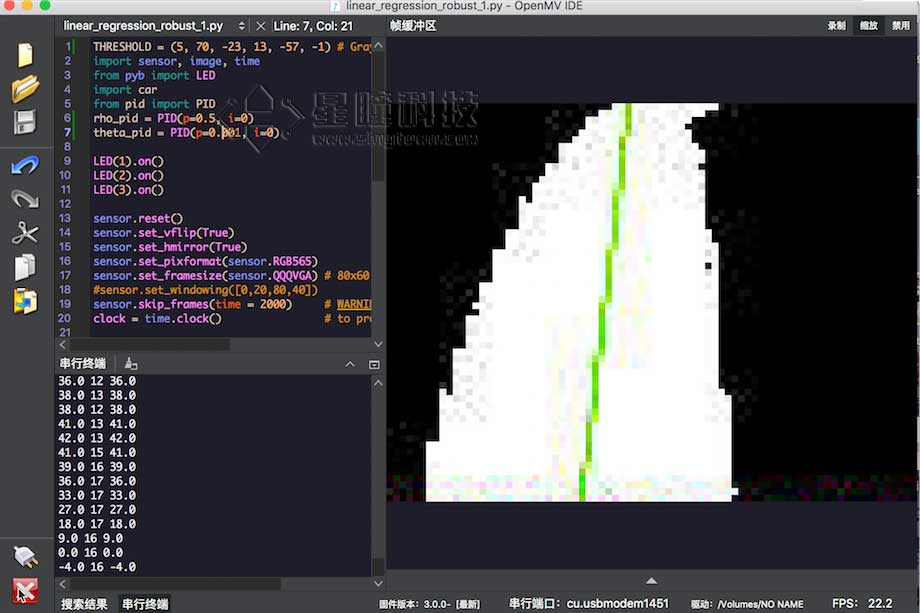The image size is (920, 613).
Task: Collapse the serial terminal panel
Action: click(x=350, y=364)
